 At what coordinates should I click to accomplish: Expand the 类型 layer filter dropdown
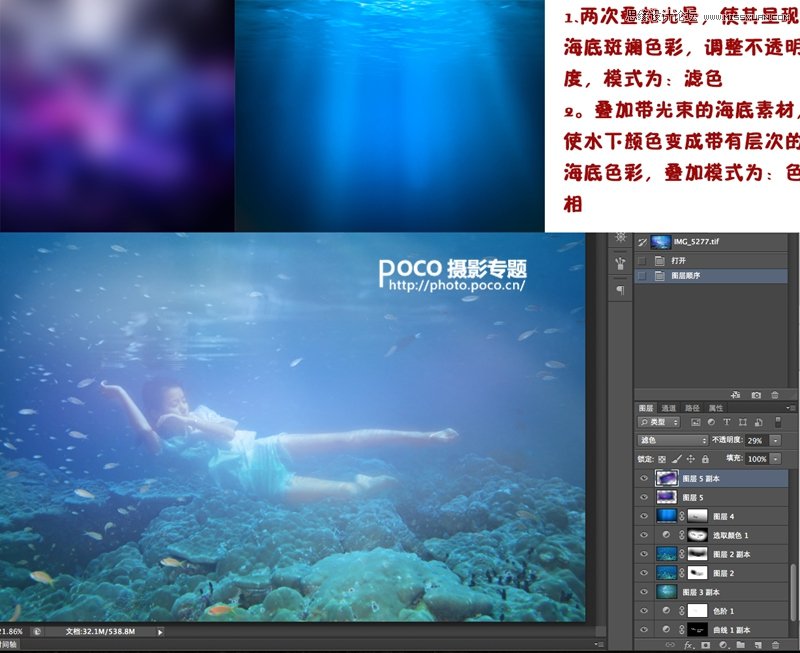click(x=660, y=423)
